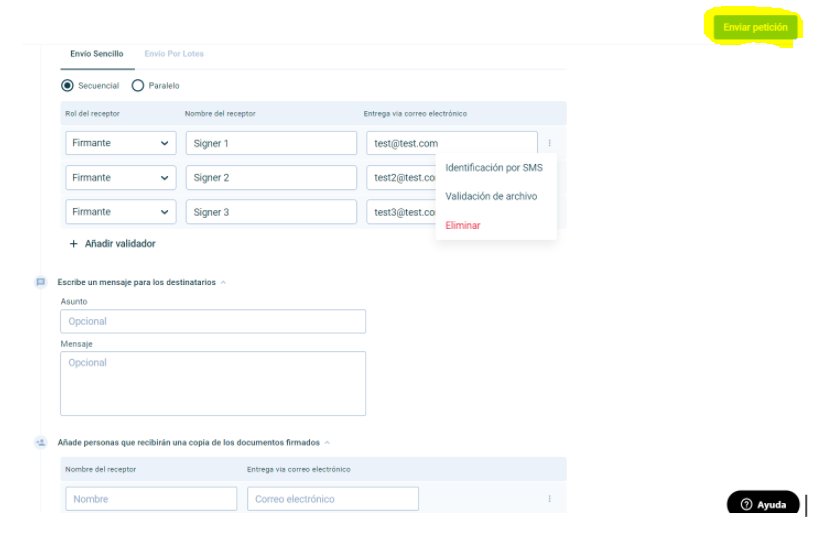Select the Paralelo radio option
The height and width of the screenshot is (540, 822).
(138, 86)
